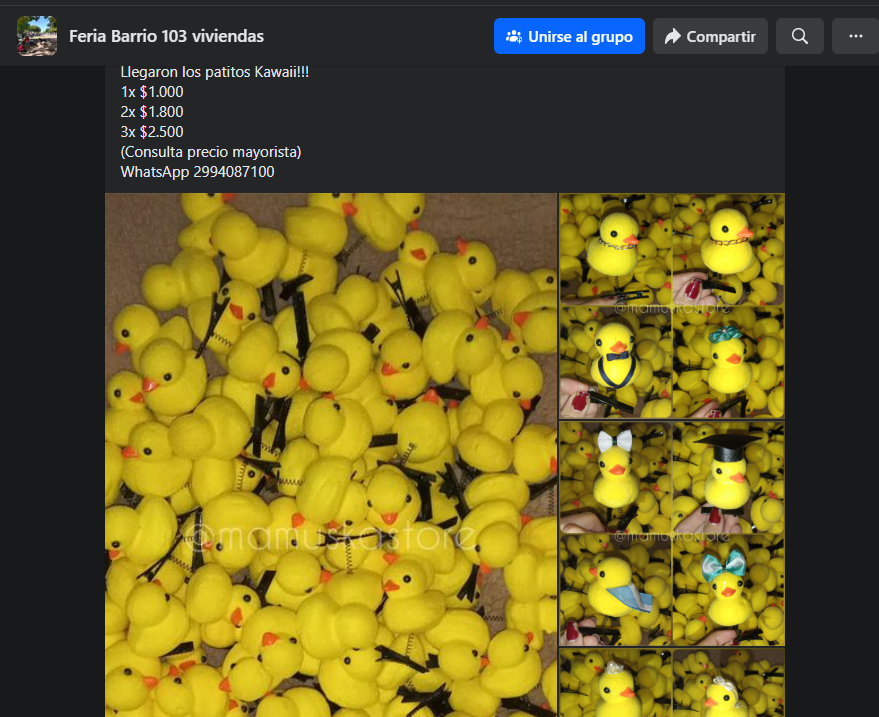The image size is (879, 717).
Task: Click the group avatar picture
Action: click(37, 36)
